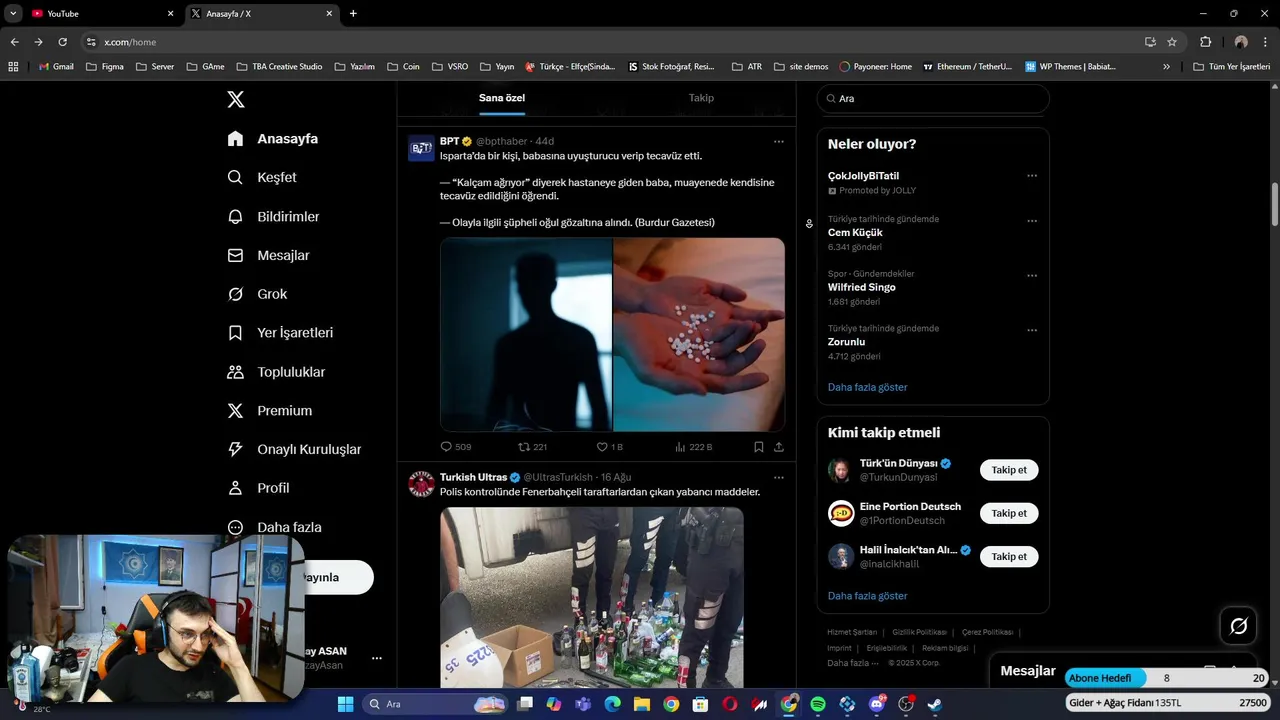View analytics of the BPT post

[x=693, y=447]
